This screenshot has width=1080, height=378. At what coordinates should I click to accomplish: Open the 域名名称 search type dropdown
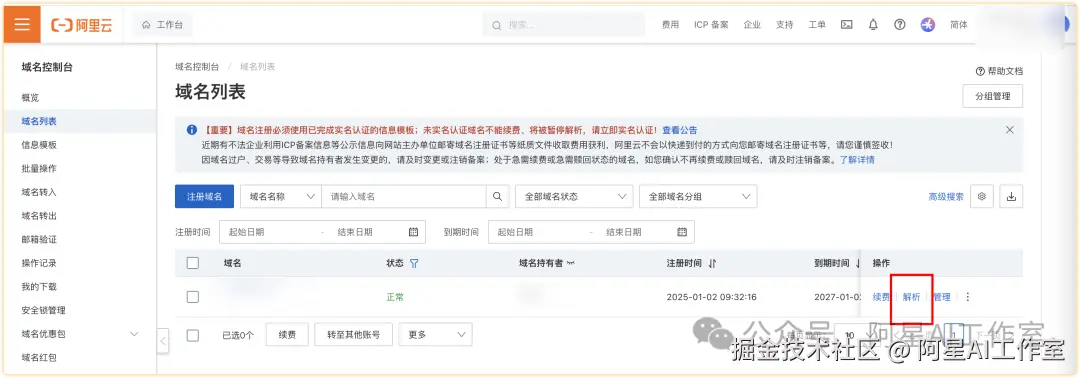click(280, 196)
